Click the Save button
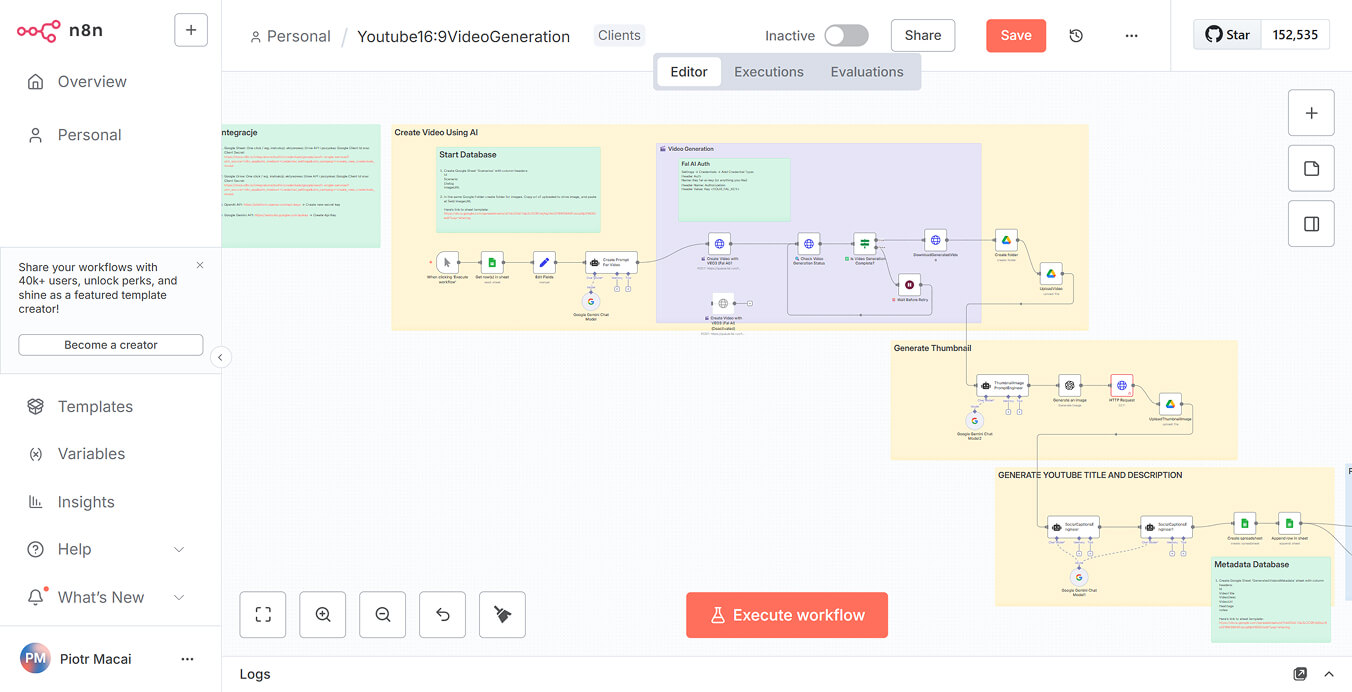Screen dimensions: 1352x692 1016,34
